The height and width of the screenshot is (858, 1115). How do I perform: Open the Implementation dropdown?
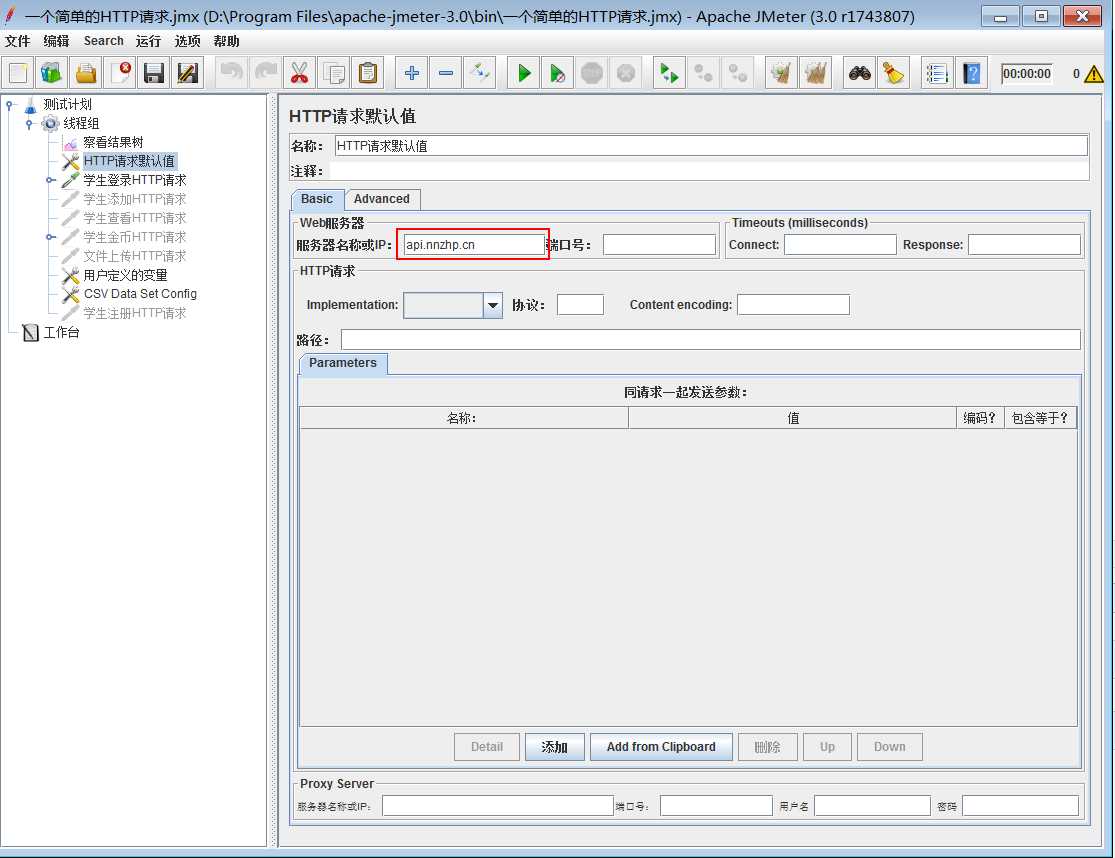[493, 306]
